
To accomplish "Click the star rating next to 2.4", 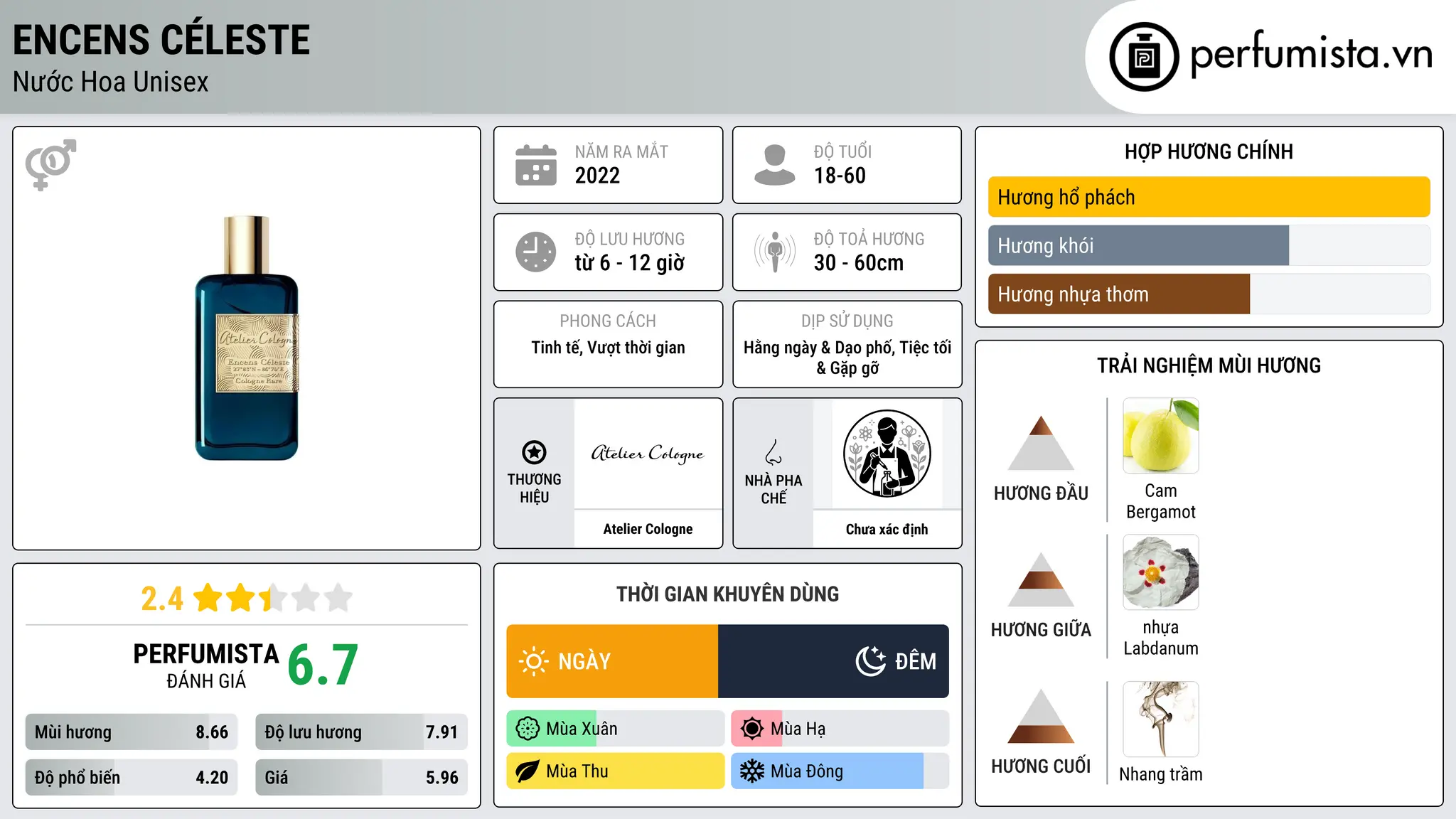I will [x=272, y=598].
